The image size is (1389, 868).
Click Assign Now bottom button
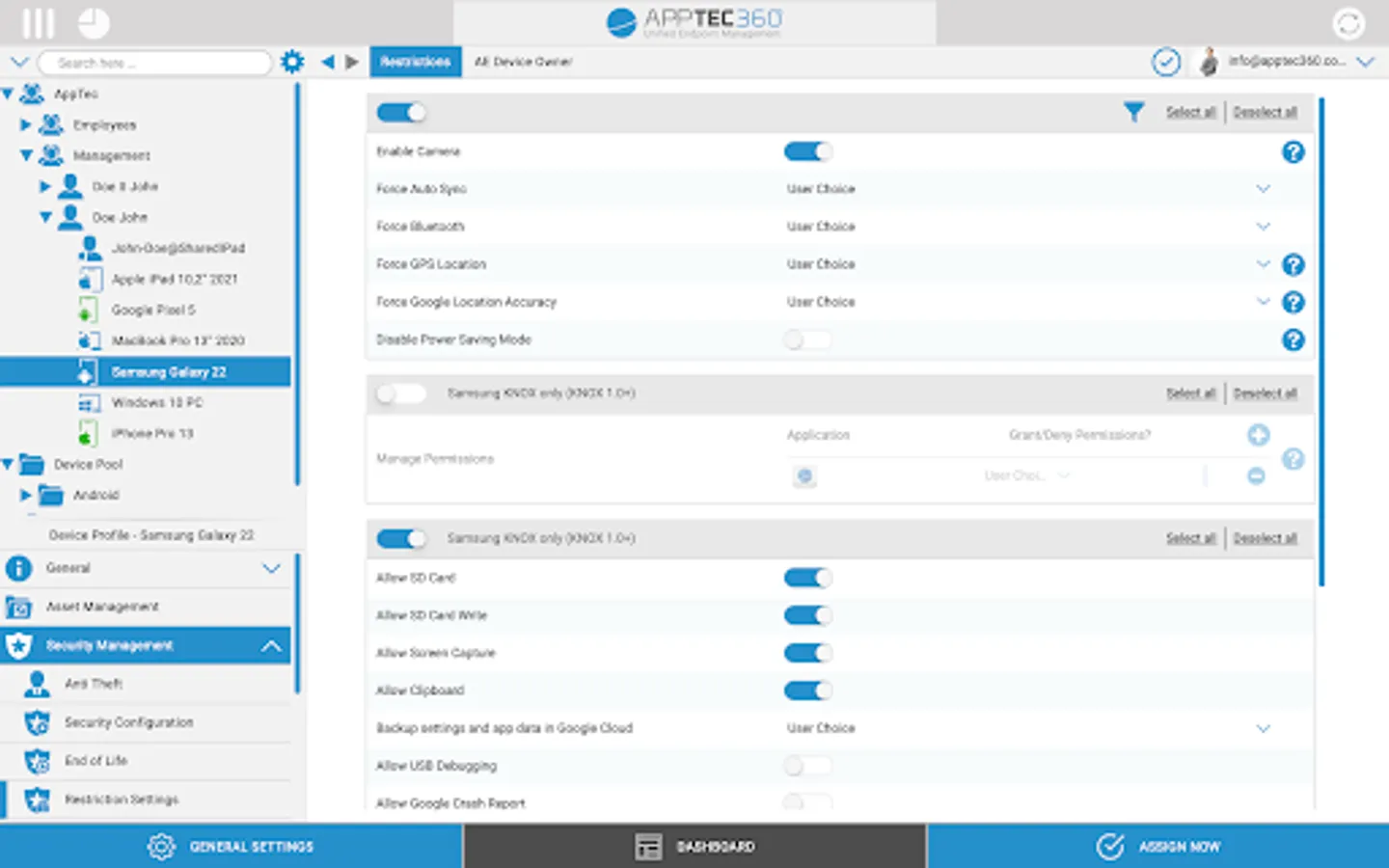(x=1157, y=846)
